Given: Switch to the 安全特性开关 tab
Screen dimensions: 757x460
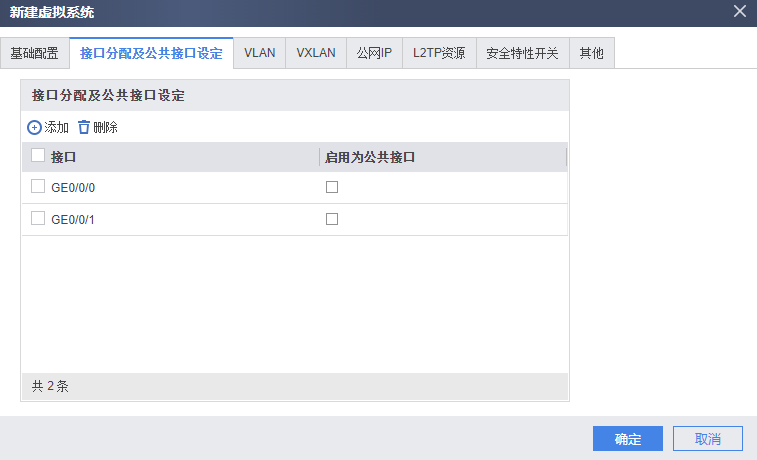Looking at the screenshot, I should (522, 54).
